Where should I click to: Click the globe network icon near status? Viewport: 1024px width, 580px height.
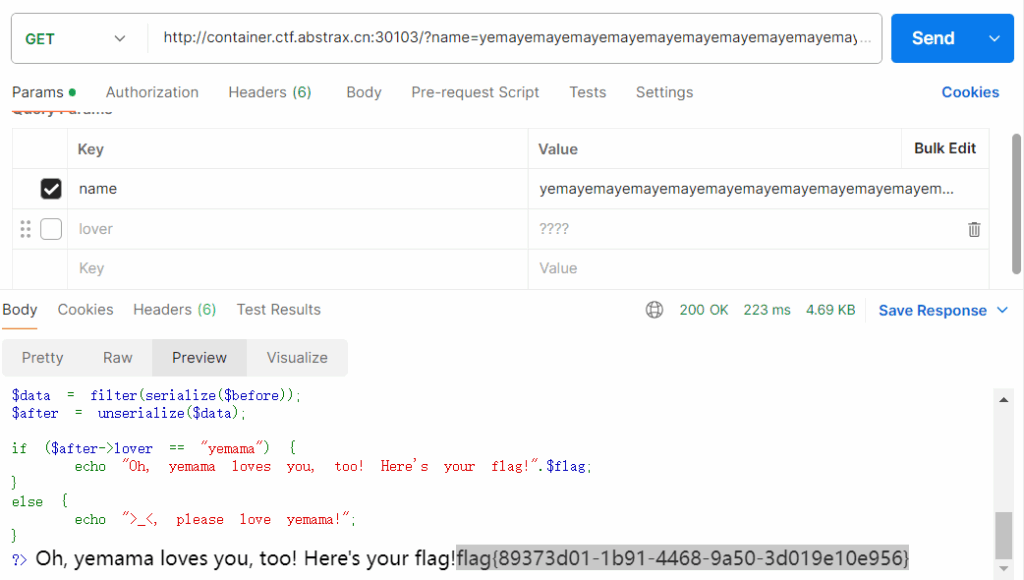click(x=654, y=310)
